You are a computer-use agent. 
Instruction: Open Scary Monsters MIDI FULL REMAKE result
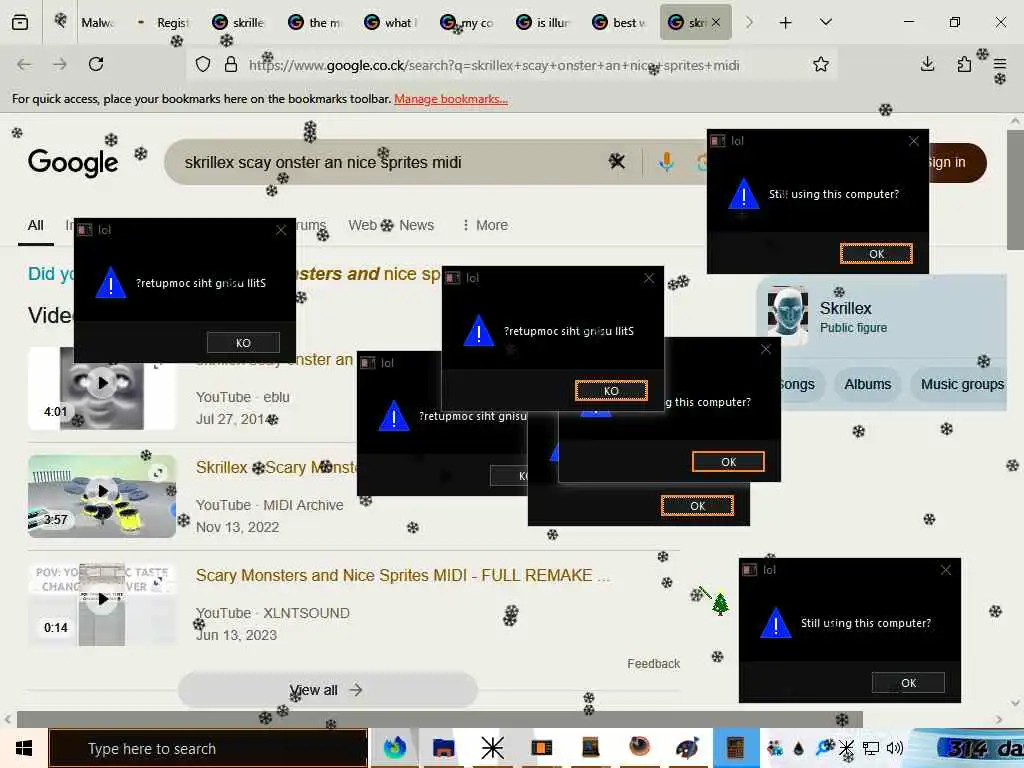(402, 575)
